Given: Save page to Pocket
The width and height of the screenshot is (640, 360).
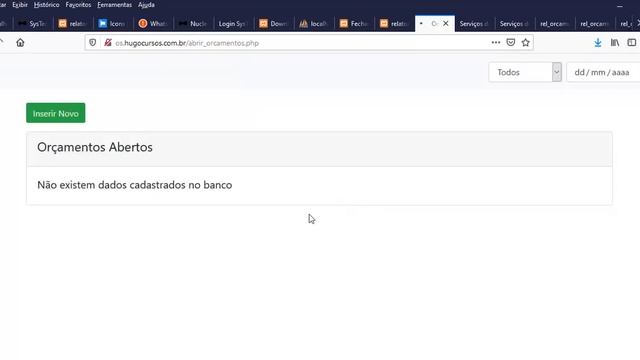Looking at the screenshot, I should 511,42.
